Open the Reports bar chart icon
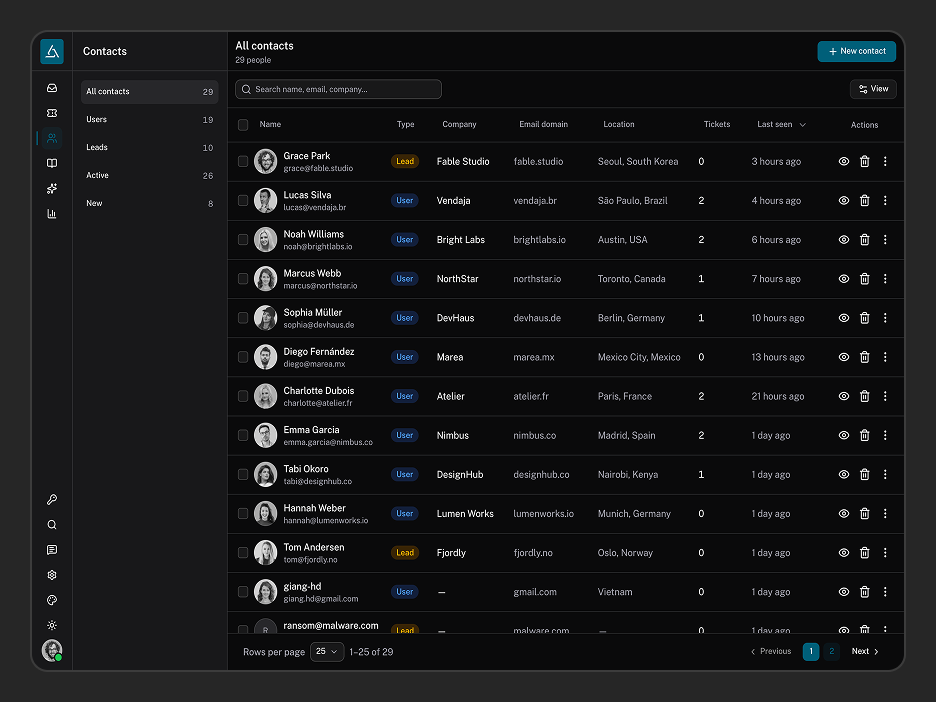 pyautogui.click(x=52, y=214)
